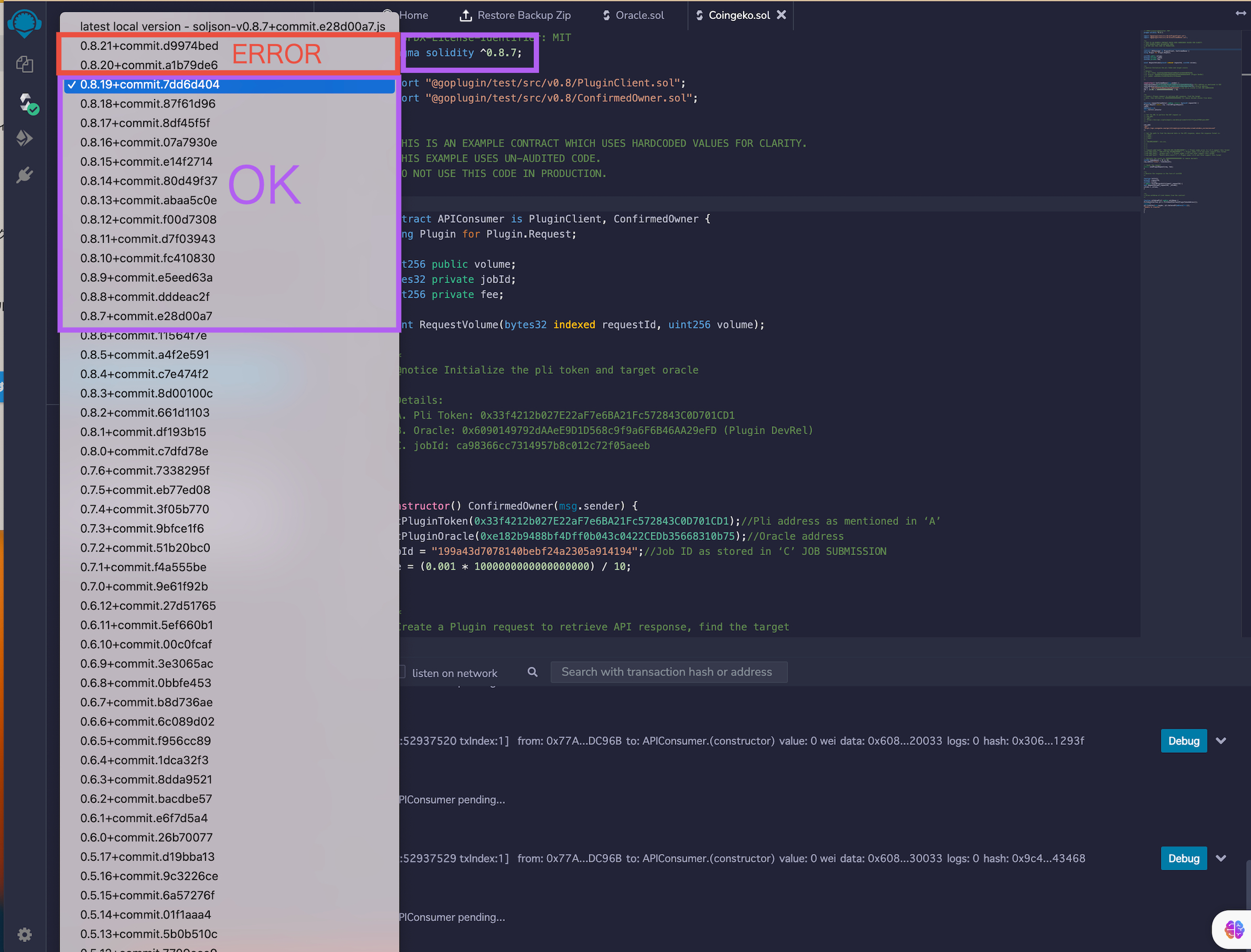
Task: Pick compiler 0.7.6+commit.7338295f option
Action: click(145, 470)
